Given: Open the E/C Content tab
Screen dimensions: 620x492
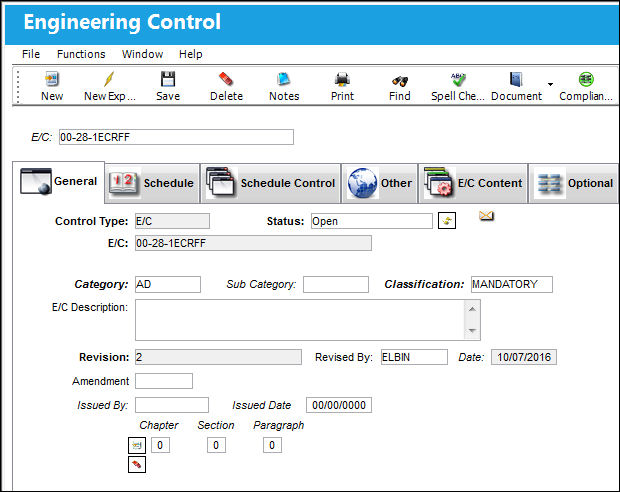Looking at the screenshot, I should (x=473, y=184).
